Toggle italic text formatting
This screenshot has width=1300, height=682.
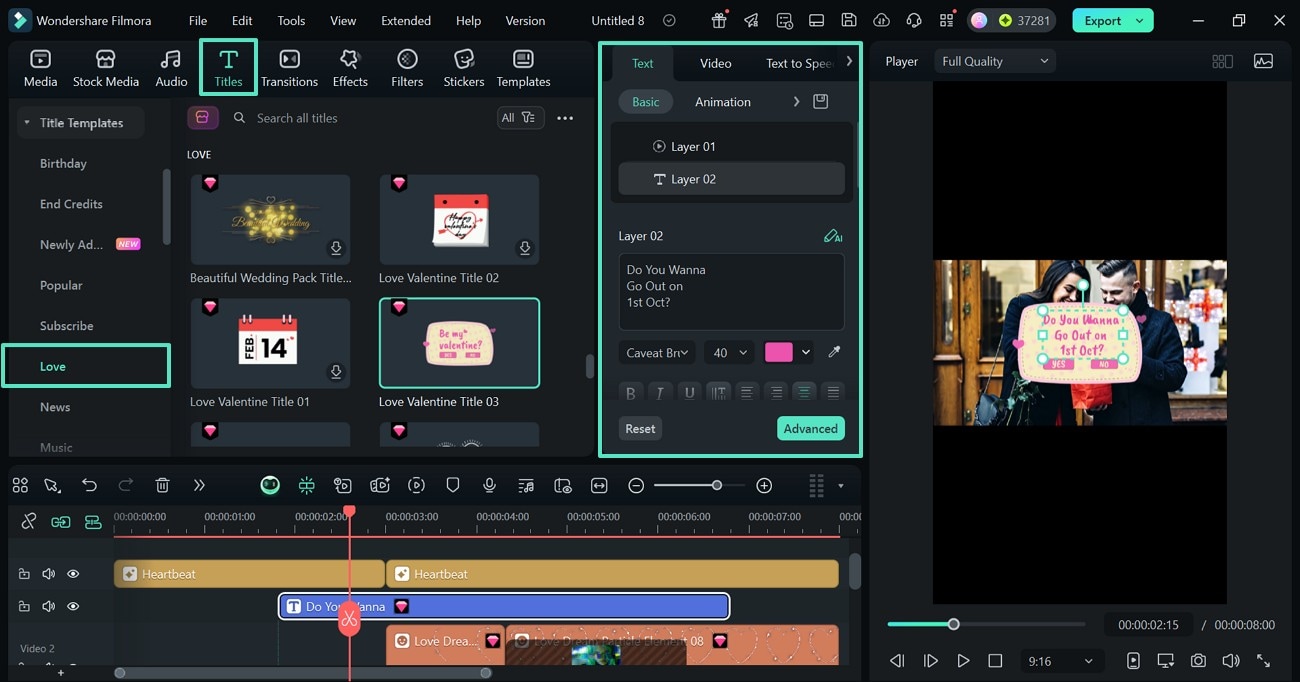click(659, 393)
